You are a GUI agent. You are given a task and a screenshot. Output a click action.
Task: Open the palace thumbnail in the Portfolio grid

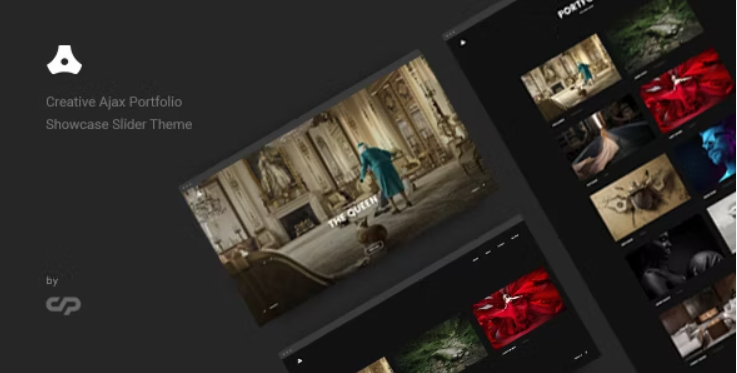[x=571, y=77]
